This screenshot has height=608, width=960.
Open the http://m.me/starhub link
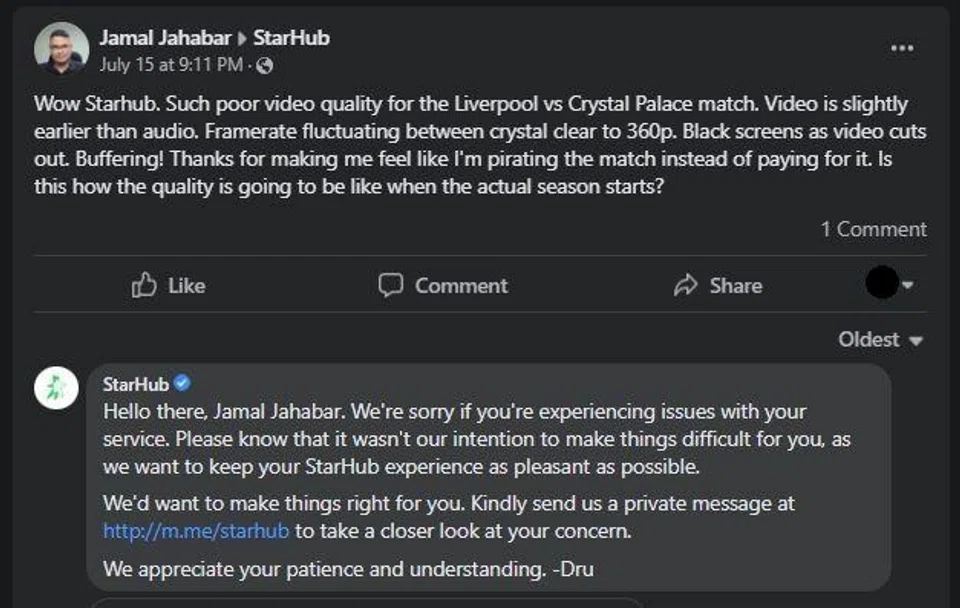tap(196, 531)
